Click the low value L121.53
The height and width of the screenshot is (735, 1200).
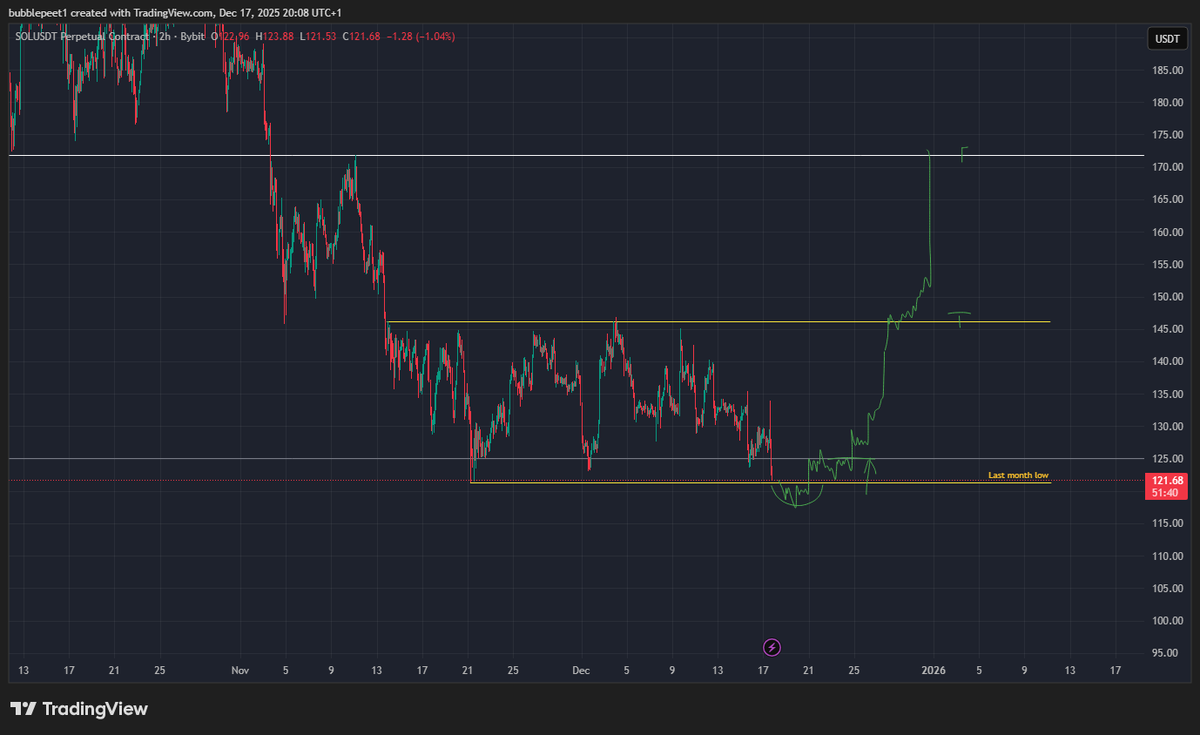[x=319, y=37]
